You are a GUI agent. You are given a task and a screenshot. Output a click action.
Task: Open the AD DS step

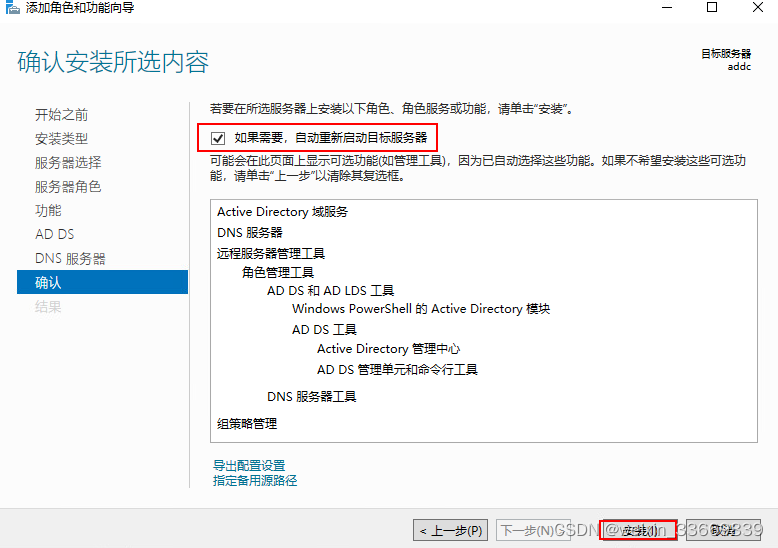[x=55, y=234]
